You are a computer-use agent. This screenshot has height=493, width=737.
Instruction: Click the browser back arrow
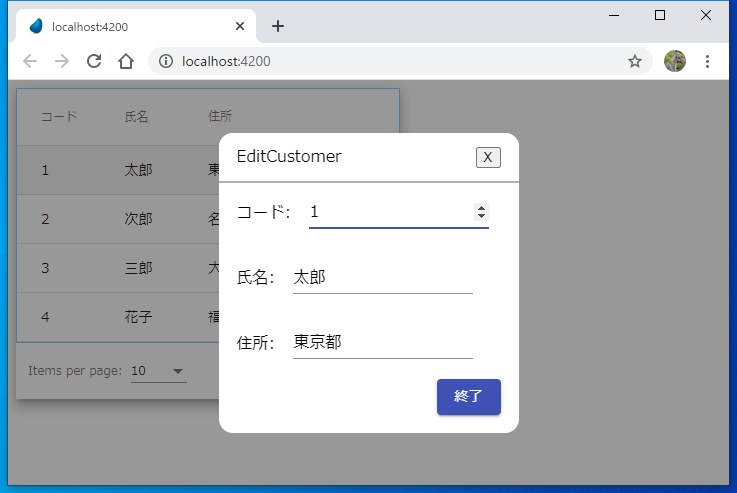coord(30,61)
